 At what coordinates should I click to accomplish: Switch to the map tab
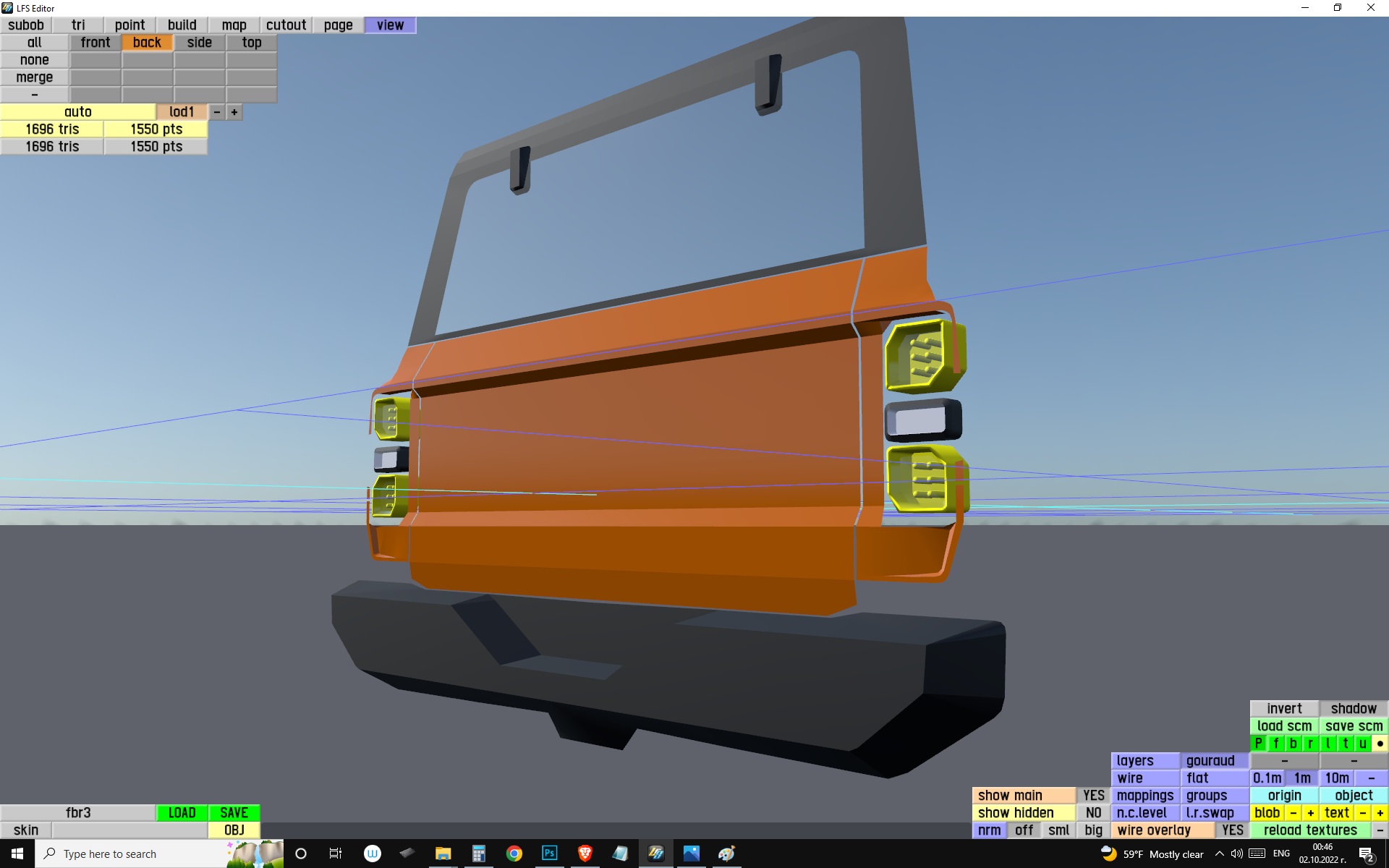pos(234,25)
